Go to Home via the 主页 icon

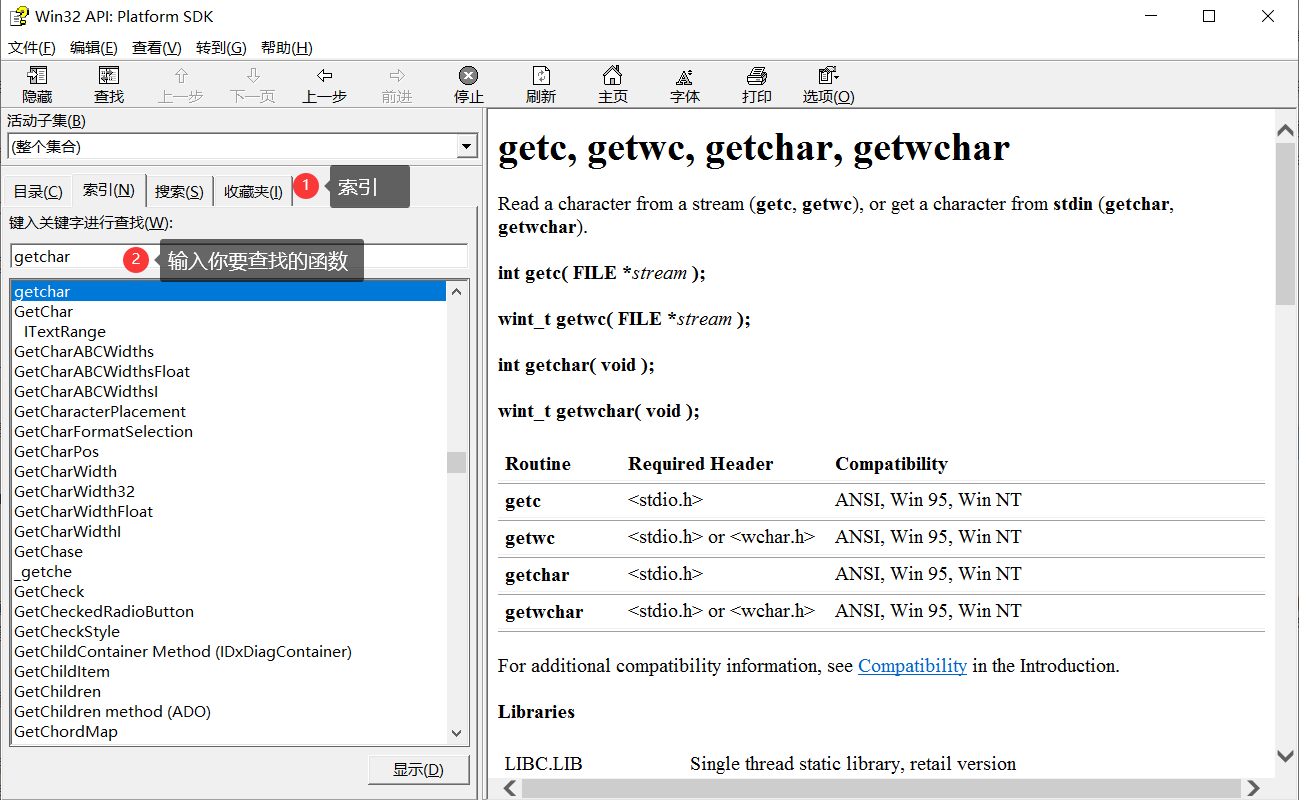(613, 76)
